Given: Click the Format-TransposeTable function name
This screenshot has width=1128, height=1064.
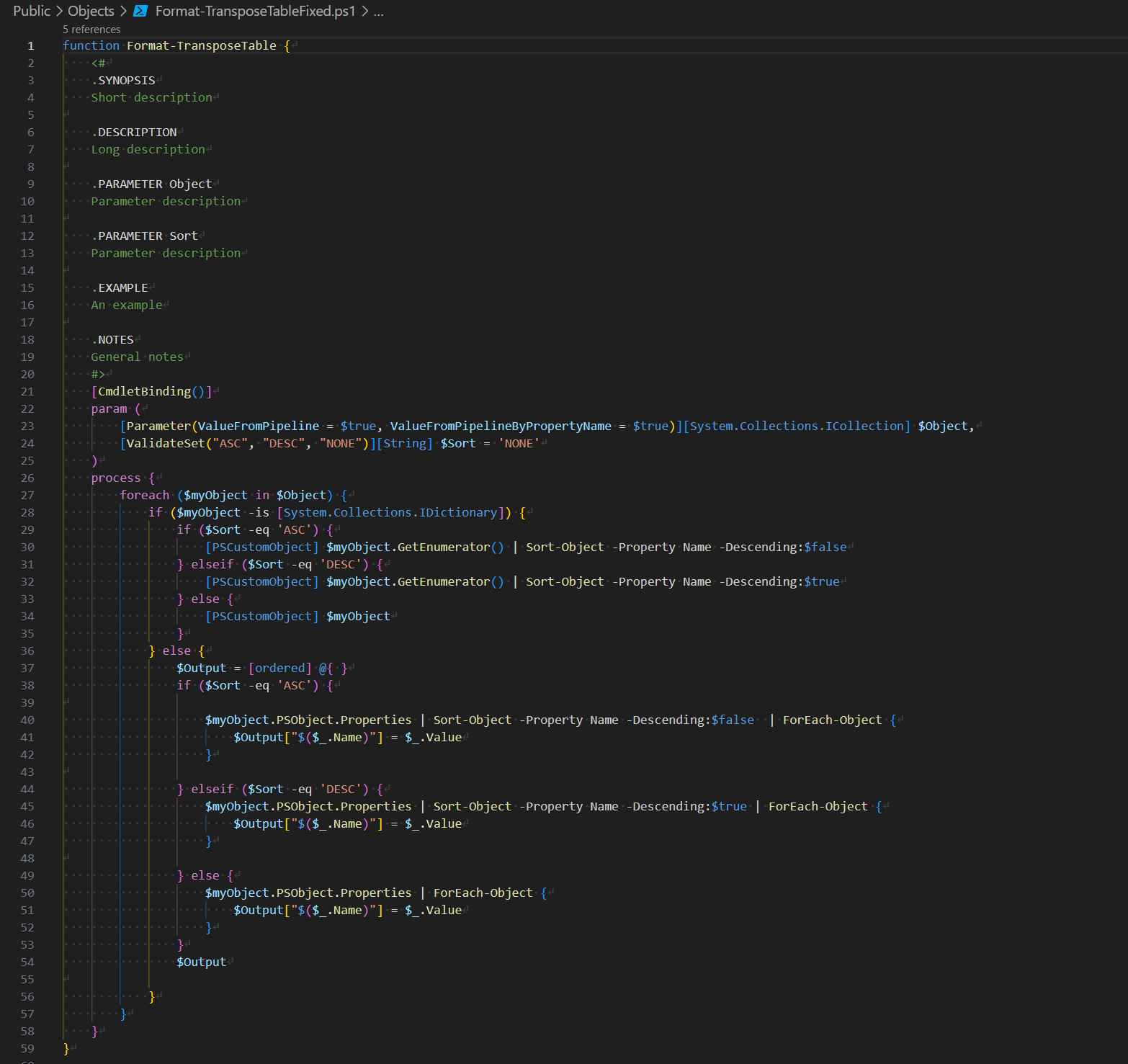Looking at the screenshot, I should pyautogui.click(x=202, y=45).
